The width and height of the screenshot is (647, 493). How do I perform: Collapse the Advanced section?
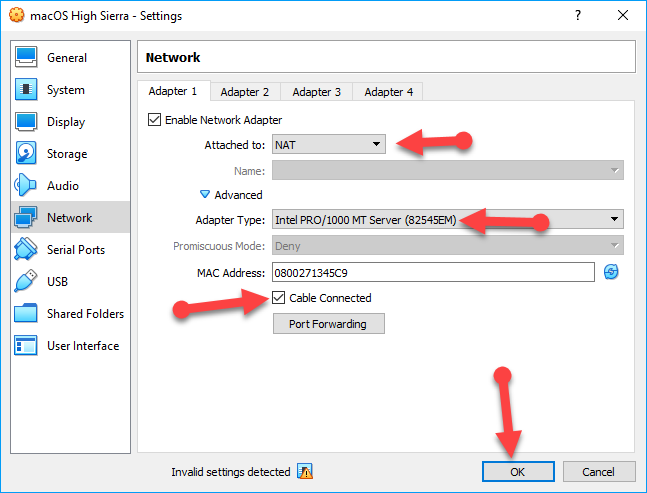206,195
